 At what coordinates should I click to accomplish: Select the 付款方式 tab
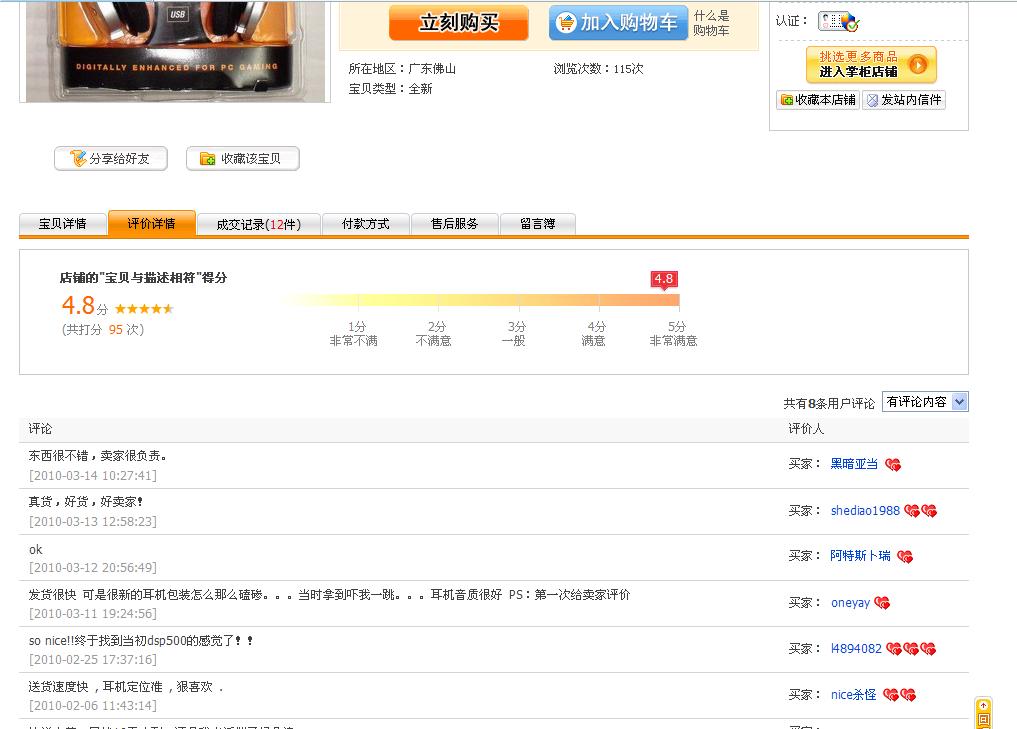click(x=365, y=224)
